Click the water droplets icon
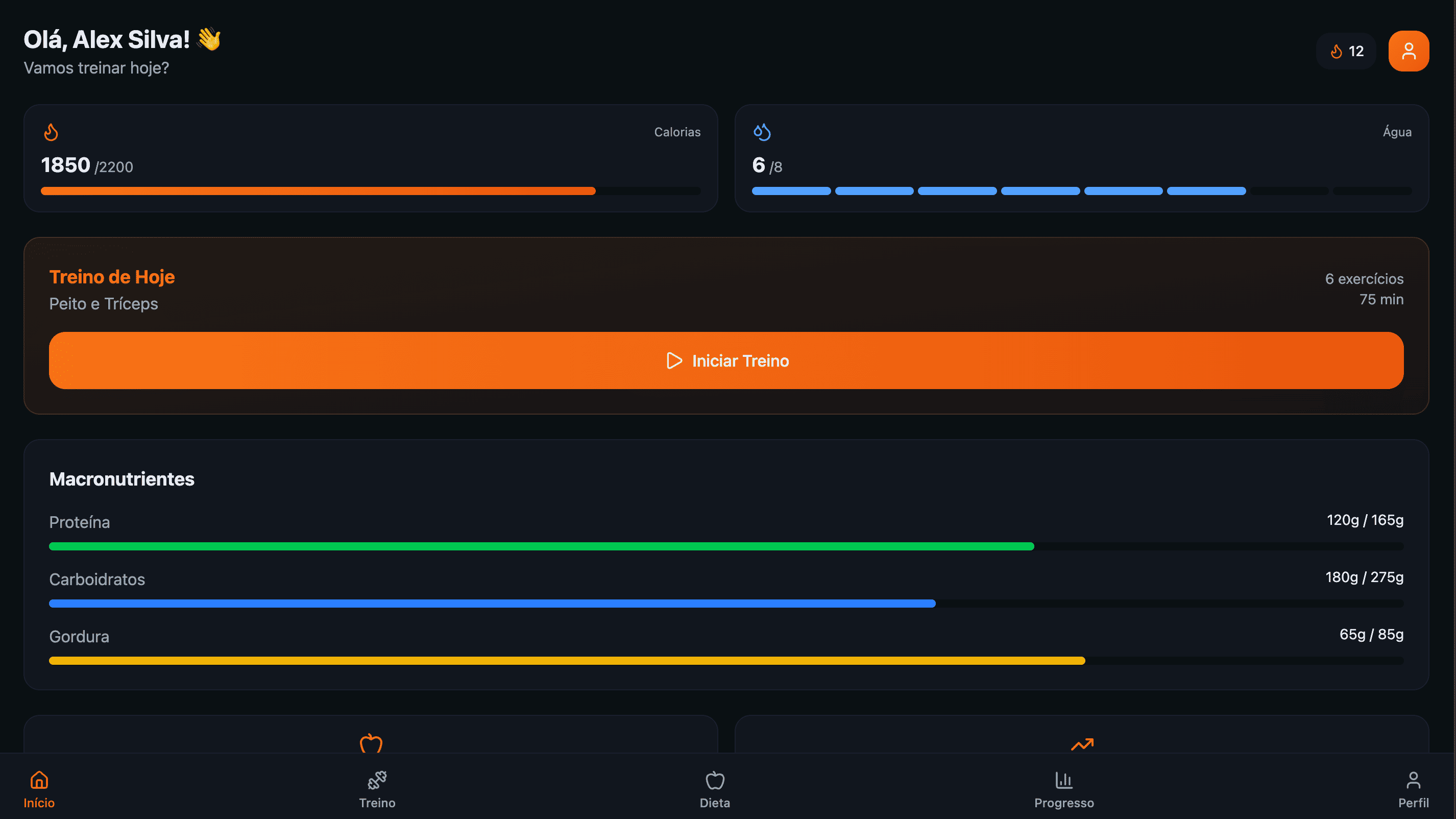Image resolution: width=1456 pixels, height=819 pixels. point(761,132)
